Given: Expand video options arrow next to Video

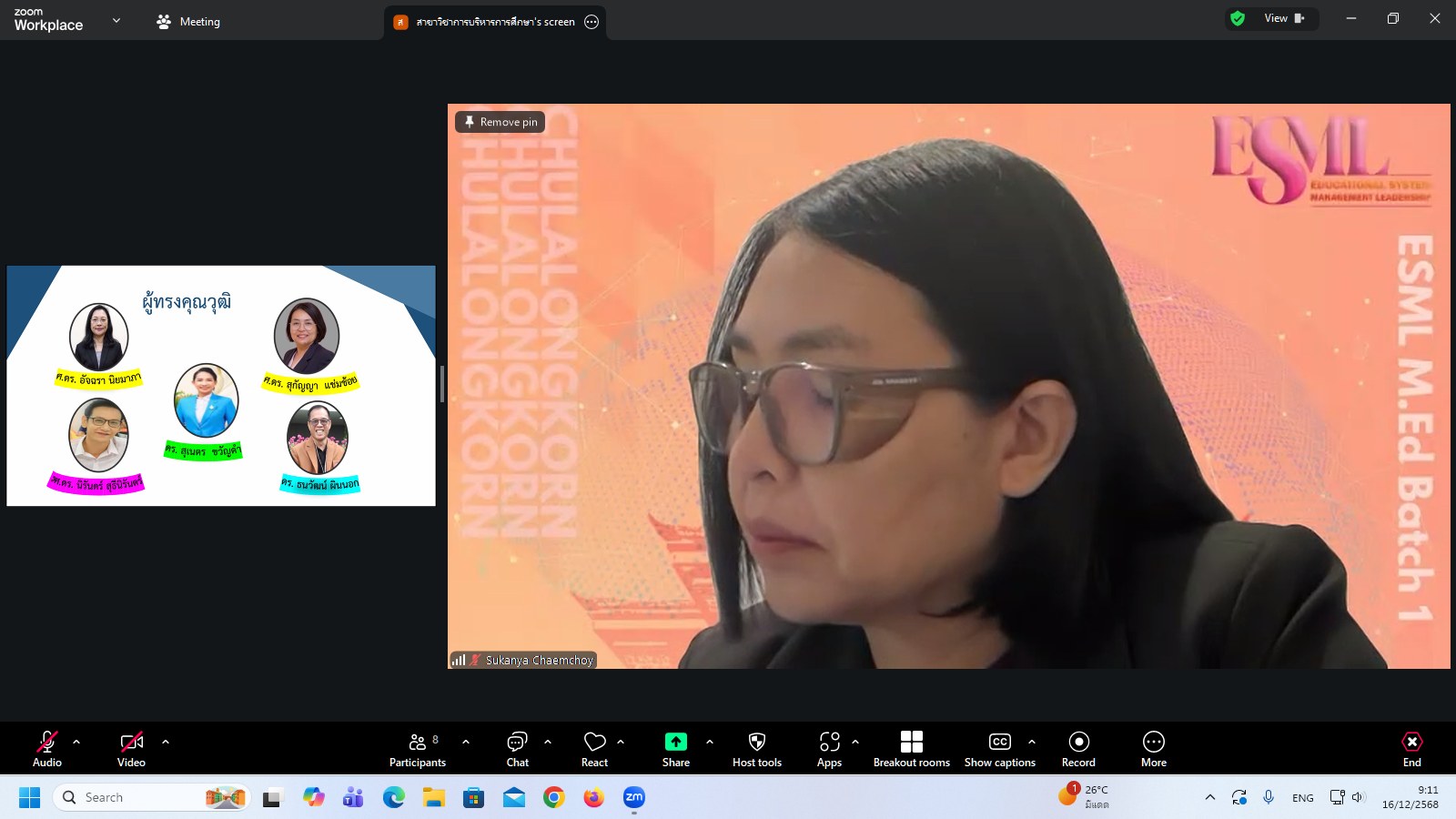Looking at the screenshot, I should [x=166, y=742].
